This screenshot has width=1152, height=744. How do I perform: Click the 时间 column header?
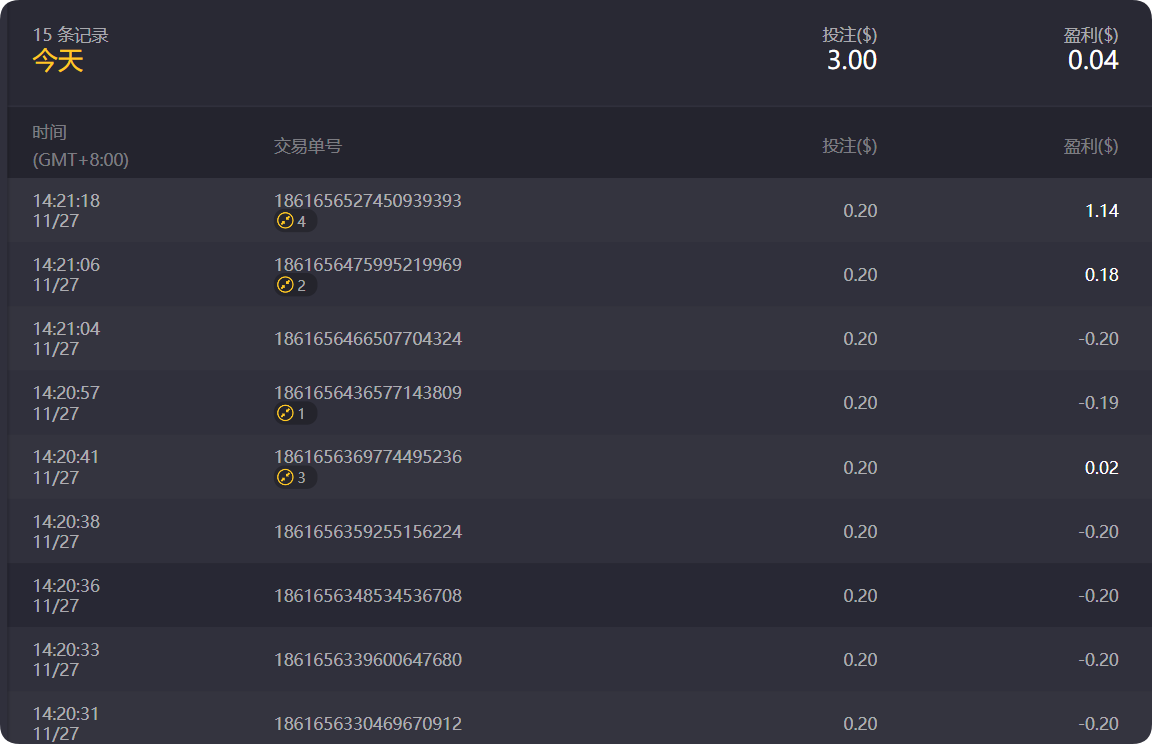50,132
